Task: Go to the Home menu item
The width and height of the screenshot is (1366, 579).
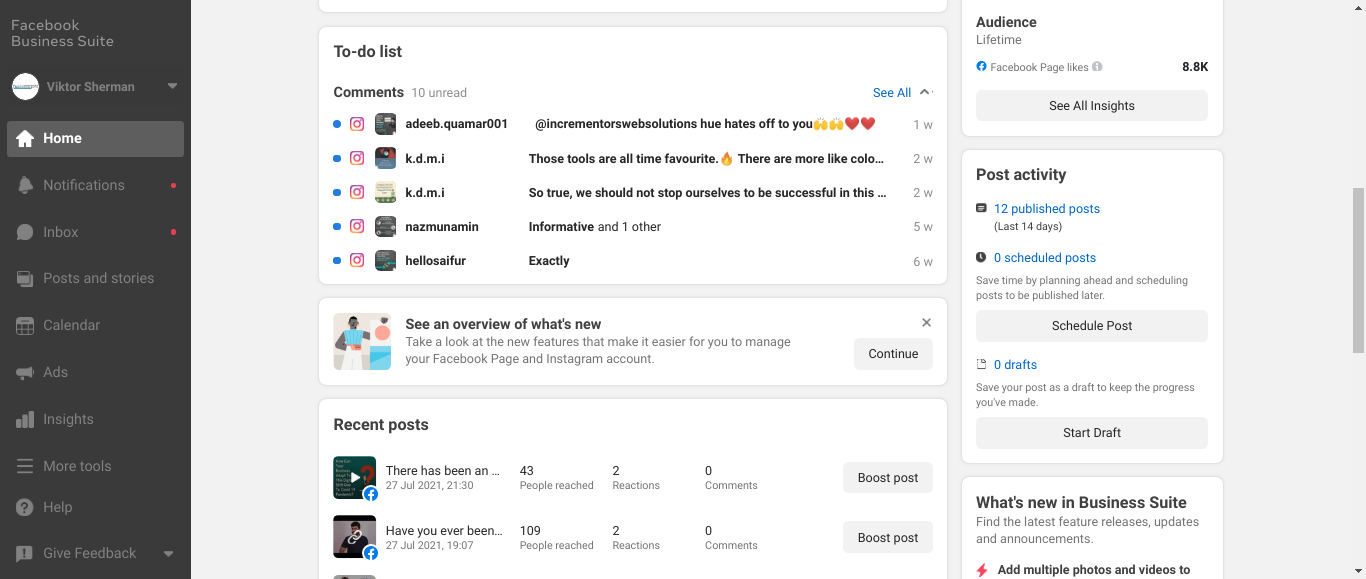Action: click(x=95, y=139)
